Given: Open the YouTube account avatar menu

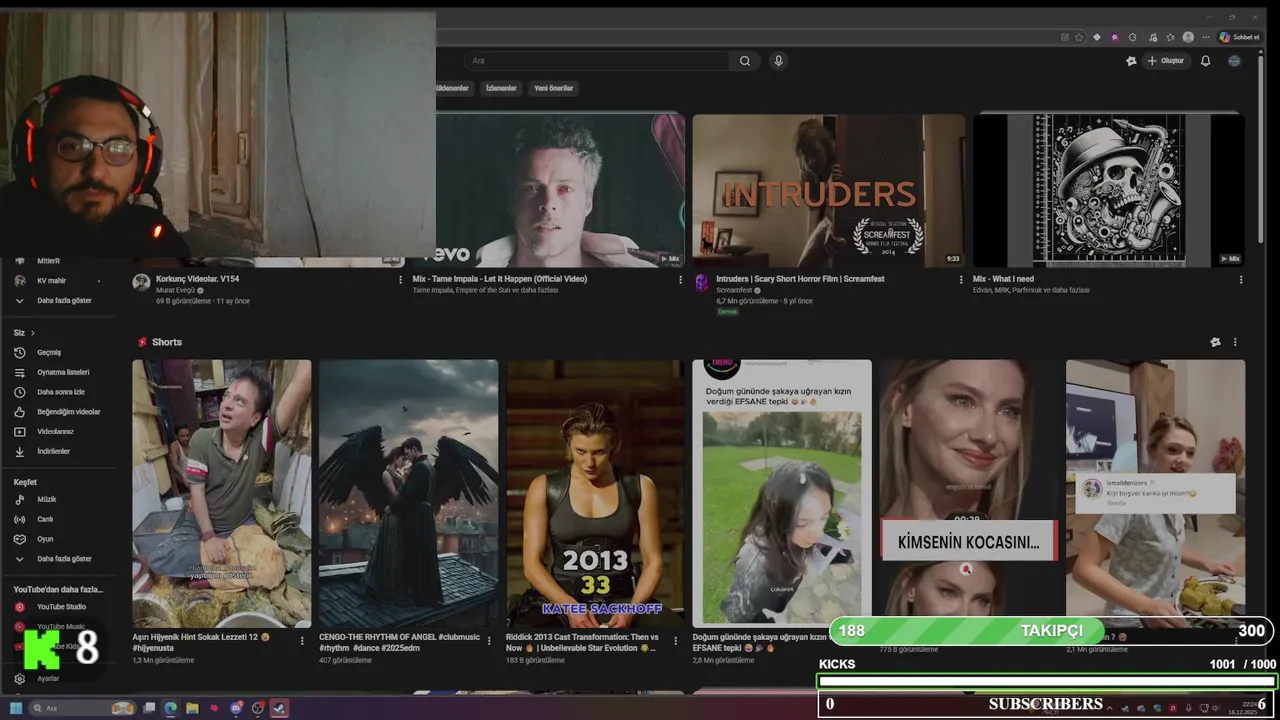Looking at the screenshot, I should coord(1234,61).
